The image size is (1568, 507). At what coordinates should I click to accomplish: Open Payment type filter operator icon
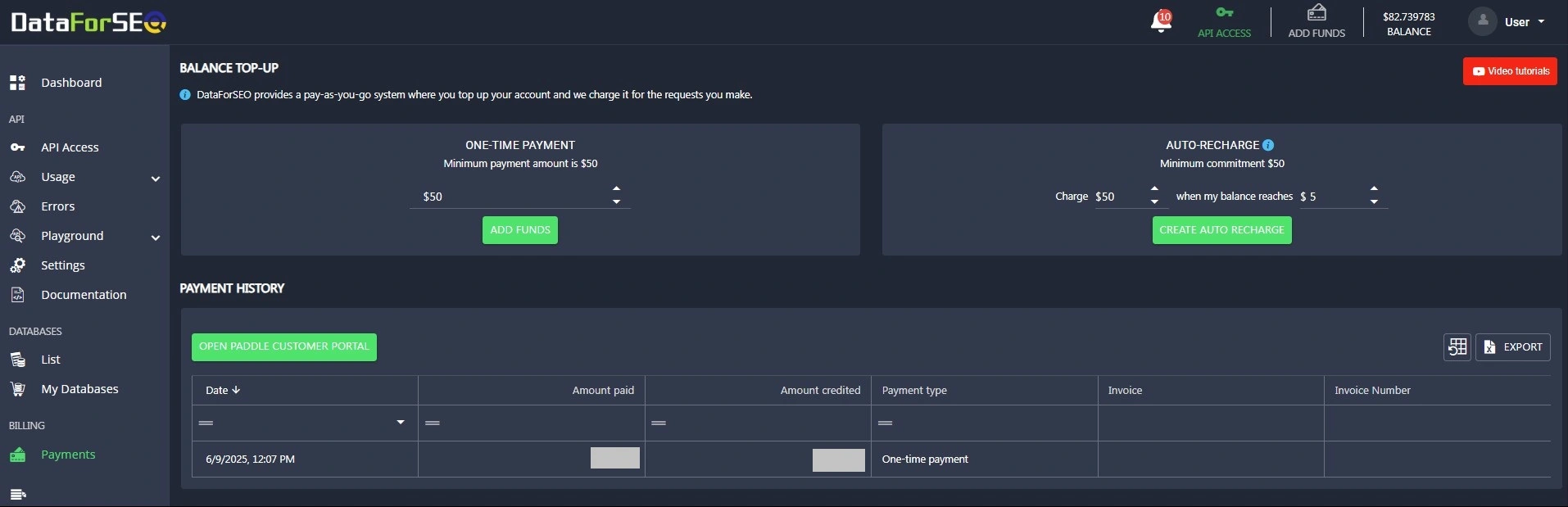(x=885, y=423)
